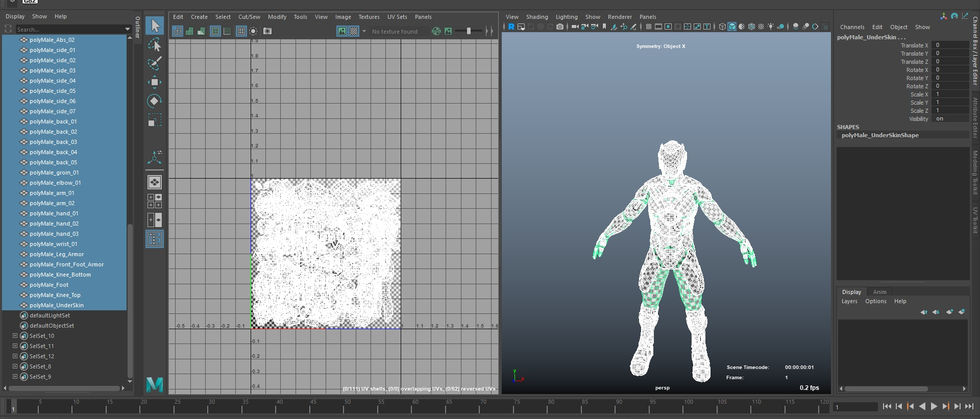Activate the Lasso select tool
This screenshot has height=419, width=980.
(154, 45)
